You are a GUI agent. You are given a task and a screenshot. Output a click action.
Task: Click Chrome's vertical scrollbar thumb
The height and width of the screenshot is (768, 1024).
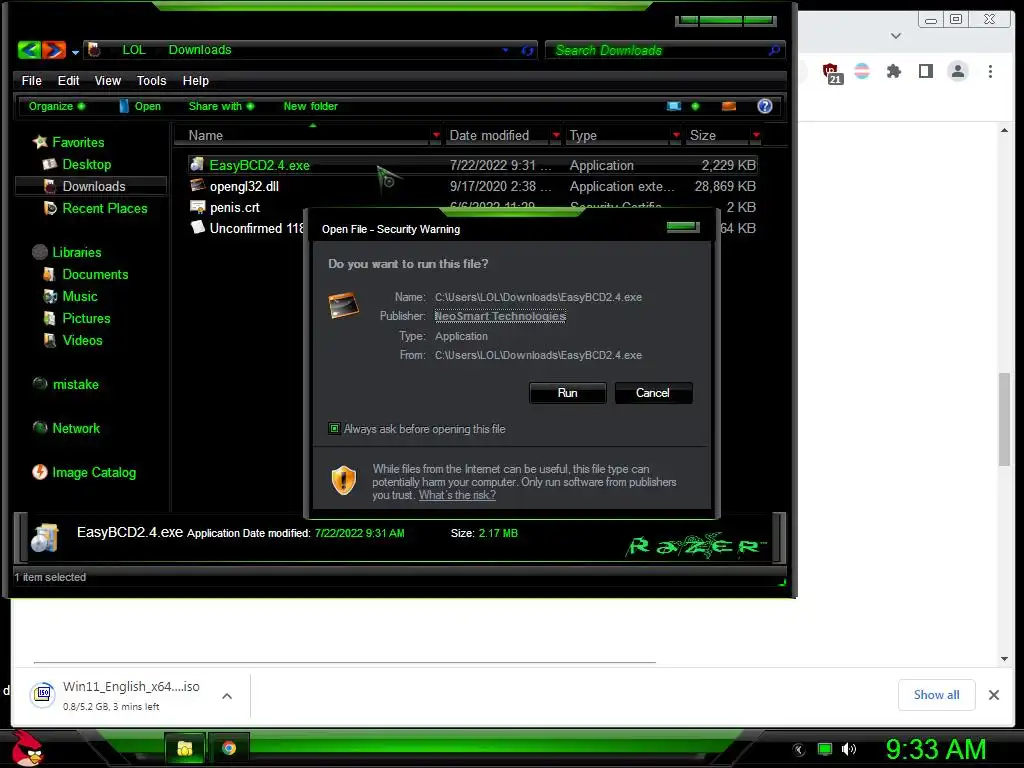(1004, 419)
